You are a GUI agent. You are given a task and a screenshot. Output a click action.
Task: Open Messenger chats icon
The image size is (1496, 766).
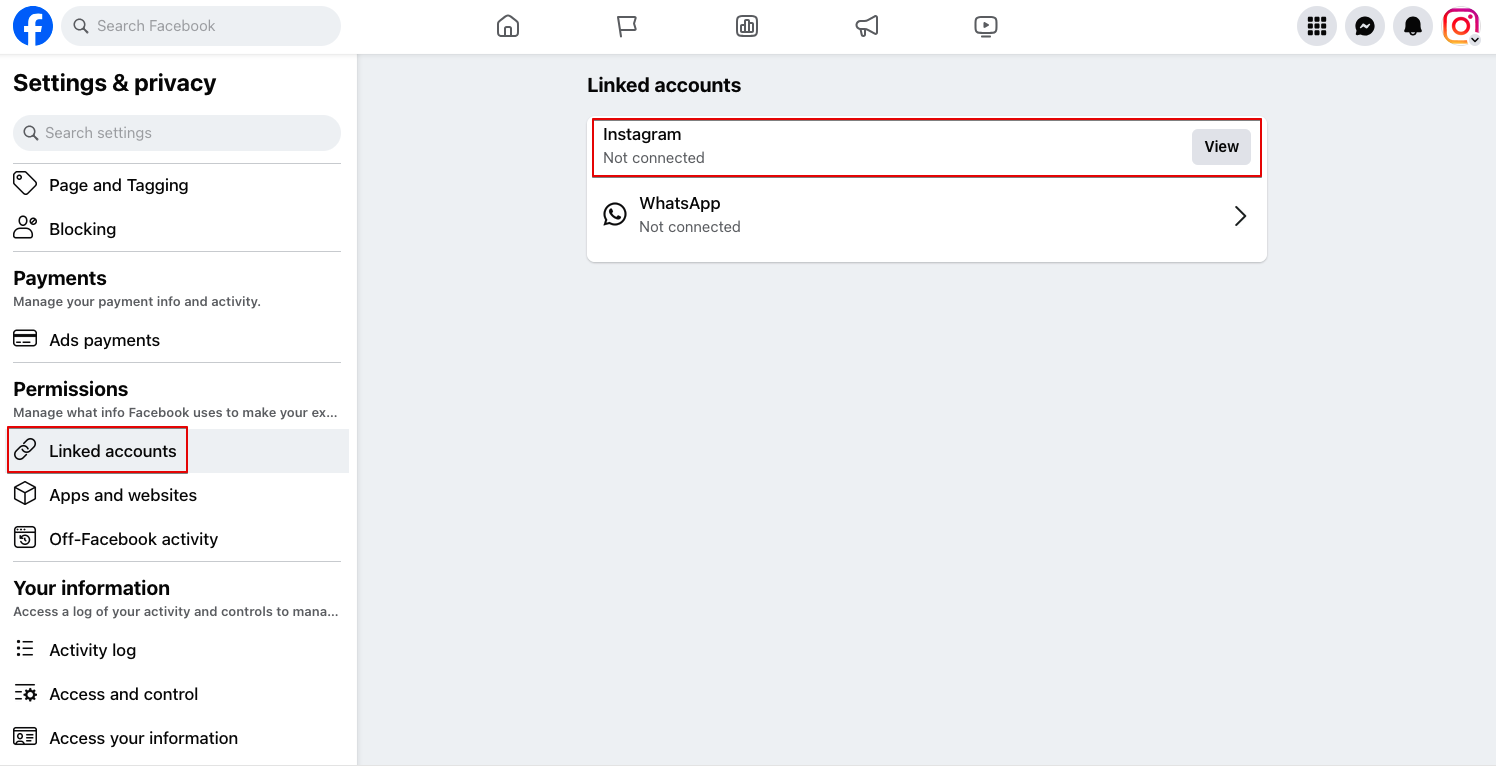[1365, 26]
